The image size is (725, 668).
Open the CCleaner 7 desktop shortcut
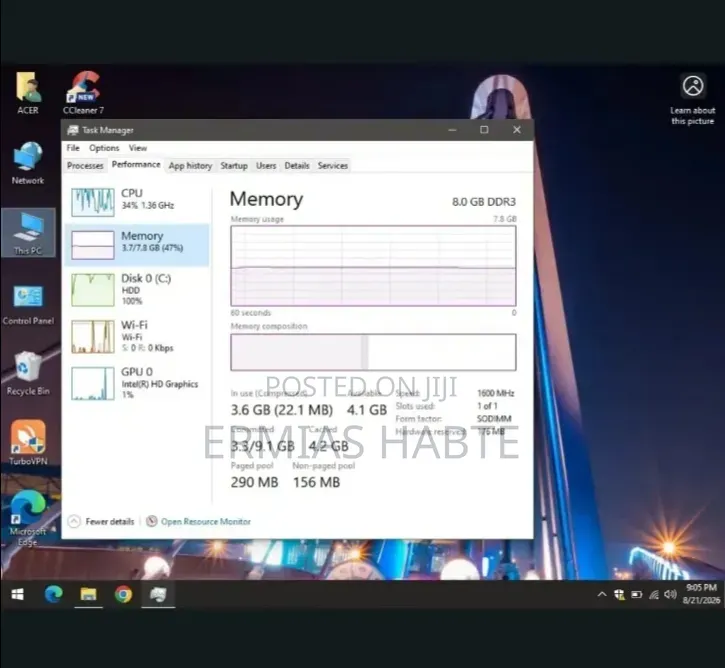click(84, 92)
